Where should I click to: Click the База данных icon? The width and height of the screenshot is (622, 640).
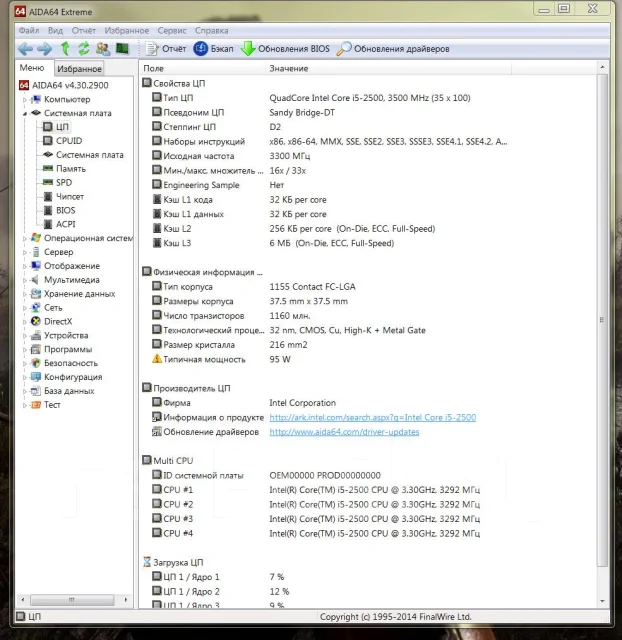[36, 391]
